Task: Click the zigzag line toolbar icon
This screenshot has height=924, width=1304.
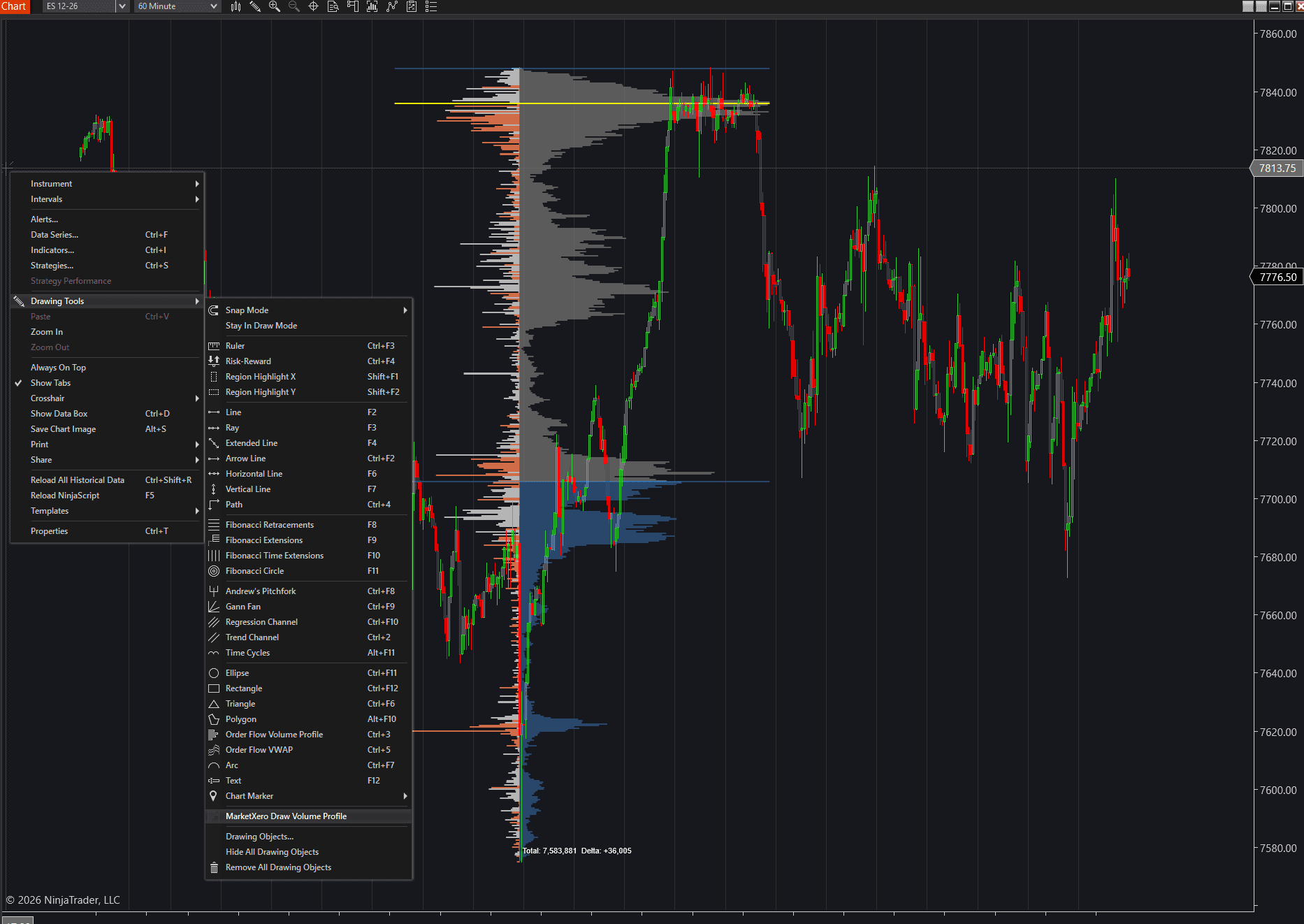Action: click(392, 6)
